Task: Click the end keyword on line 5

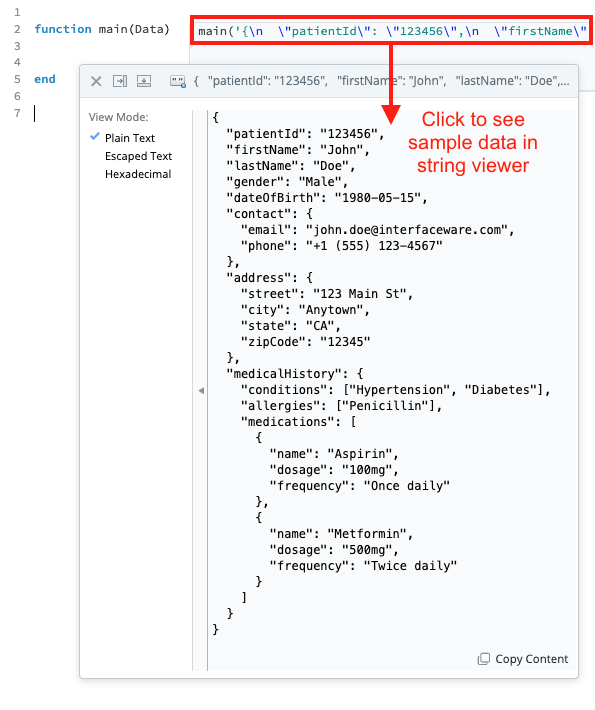Action: pyautogui.click(x=45, y=79)
